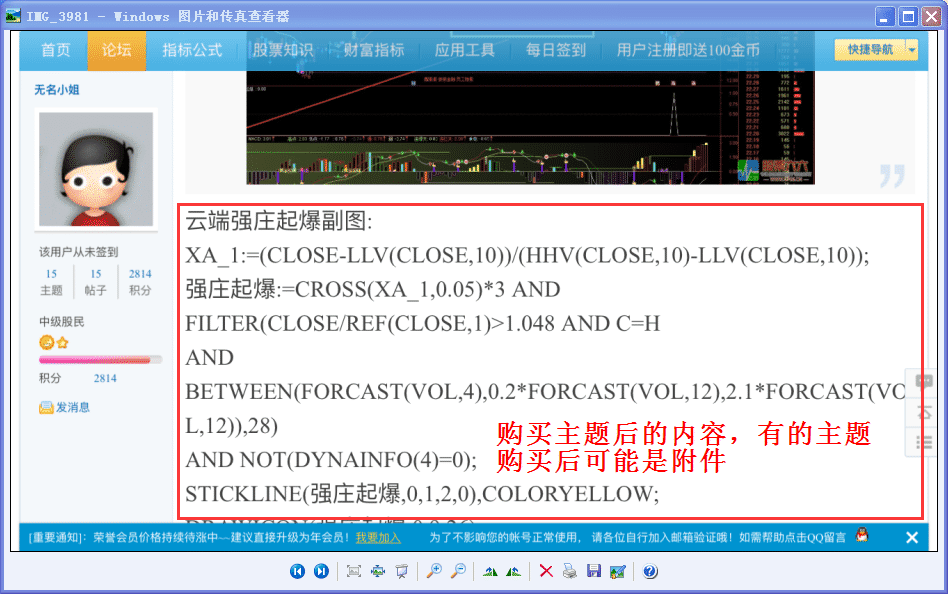Open image for editing

(x=618, y=571)
